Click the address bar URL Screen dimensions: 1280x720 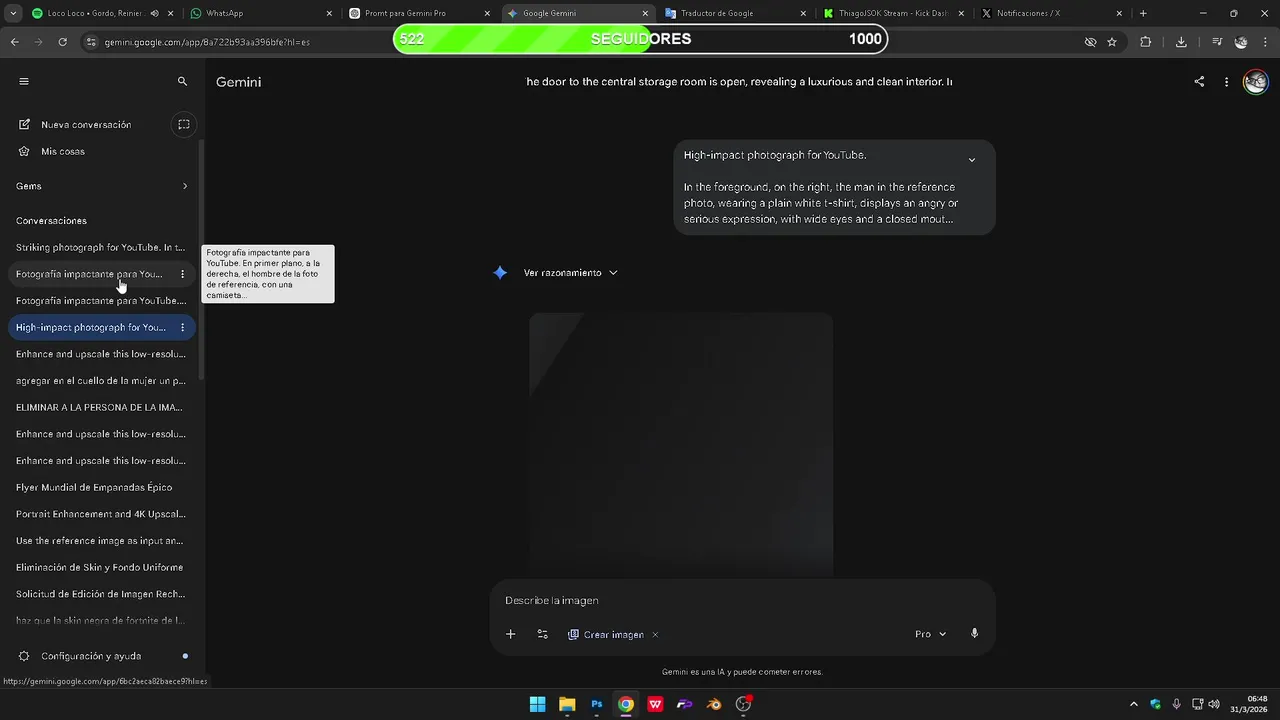(207, 42)
